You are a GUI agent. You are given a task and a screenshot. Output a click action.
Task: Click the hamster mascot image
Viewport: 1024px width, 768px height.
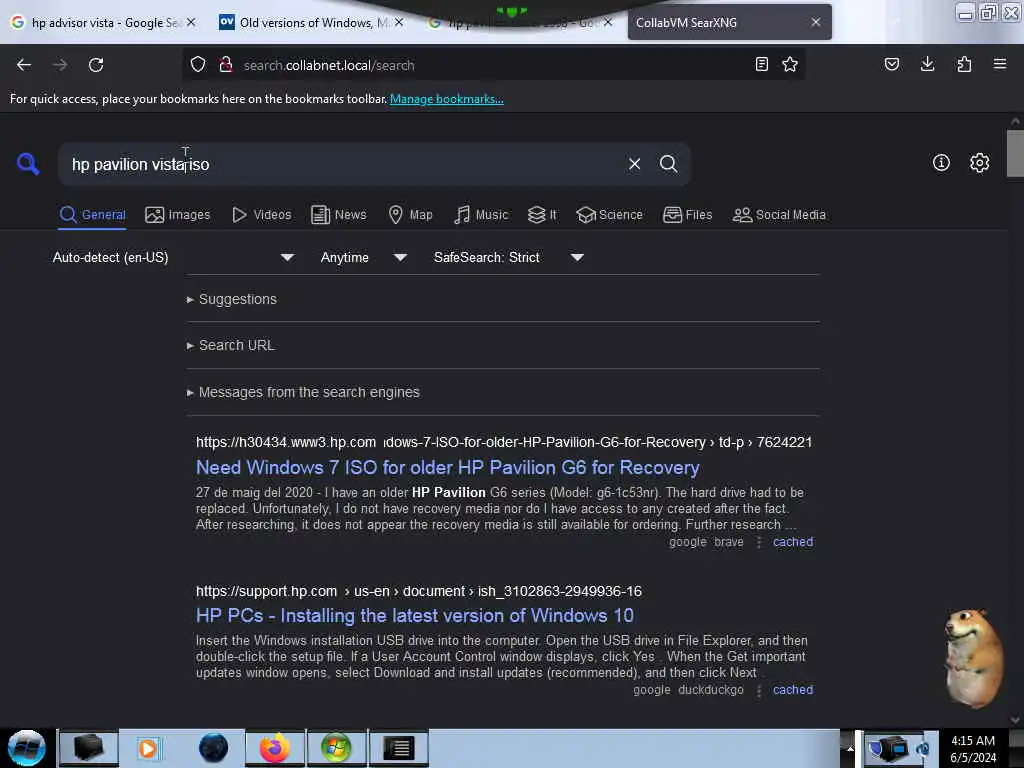click(973, 658)
